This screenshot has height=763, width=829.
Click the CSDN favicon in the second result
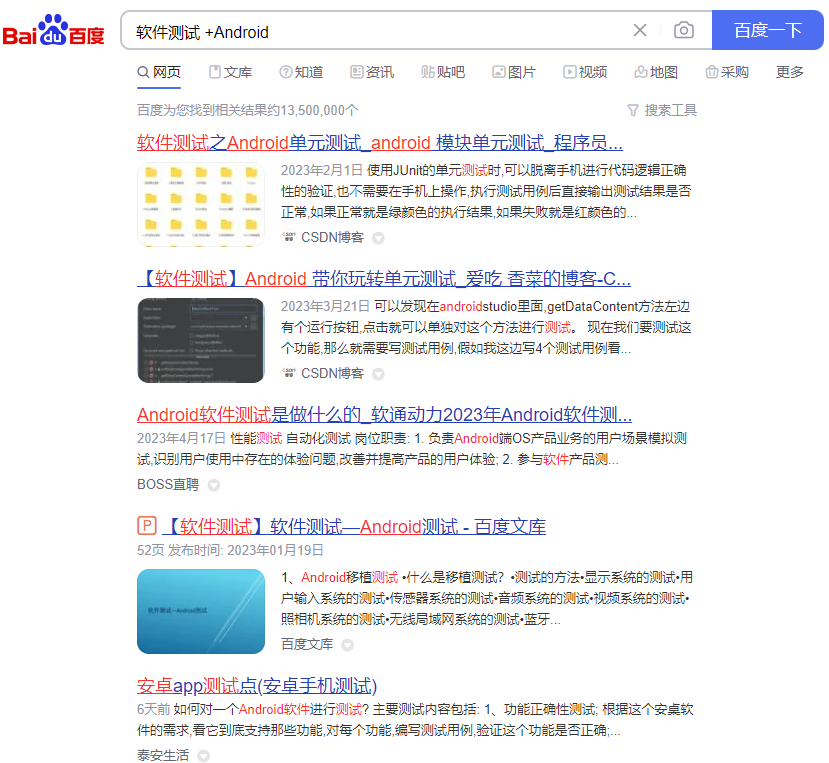tap(289, 373)
